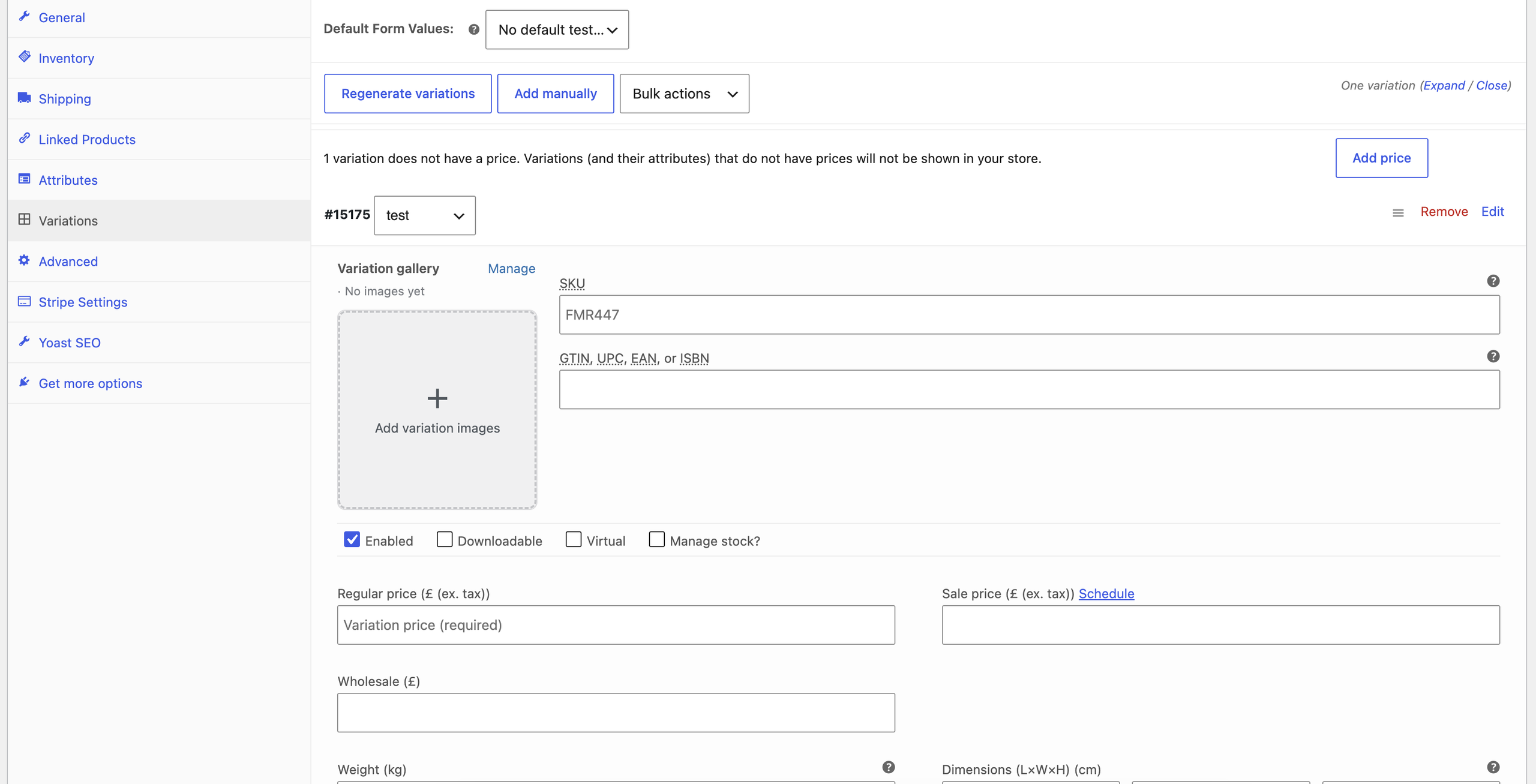Image resolution: width=1536 pixels, height=784 pixels.
Task: Tick the Downloadable checkbox
Action: [x=445, y=539]
